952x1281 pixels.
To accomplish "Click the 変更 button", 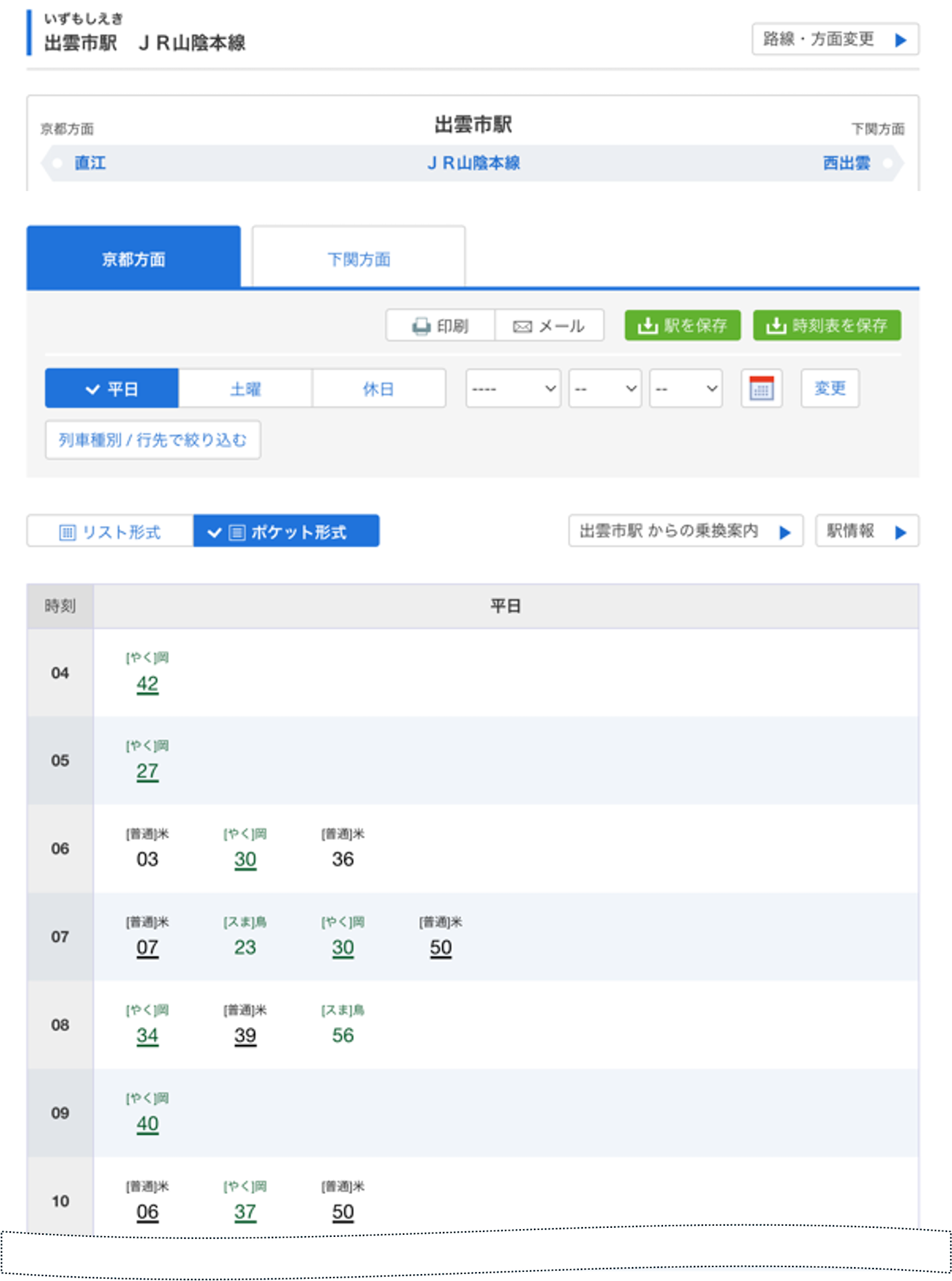I will [830, 389].
